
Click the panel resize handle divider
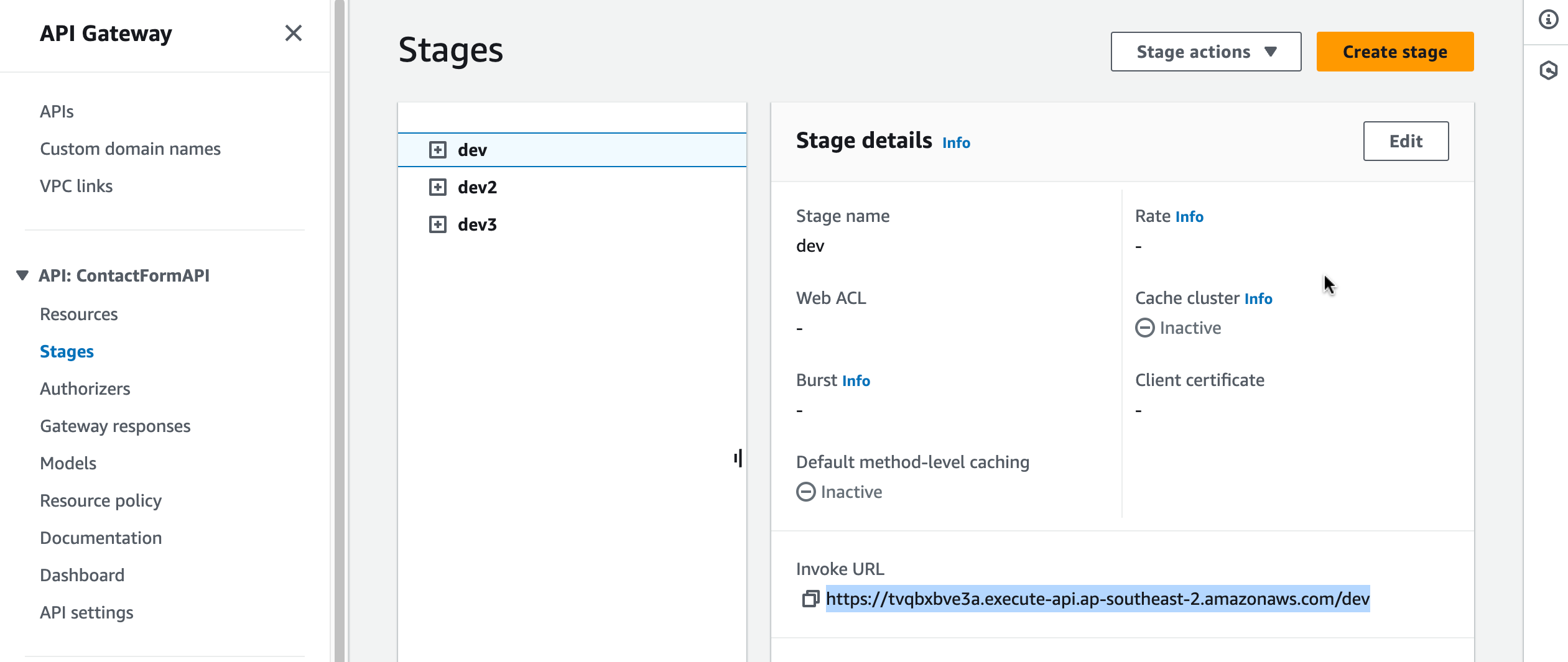click(x=738, y=458)
